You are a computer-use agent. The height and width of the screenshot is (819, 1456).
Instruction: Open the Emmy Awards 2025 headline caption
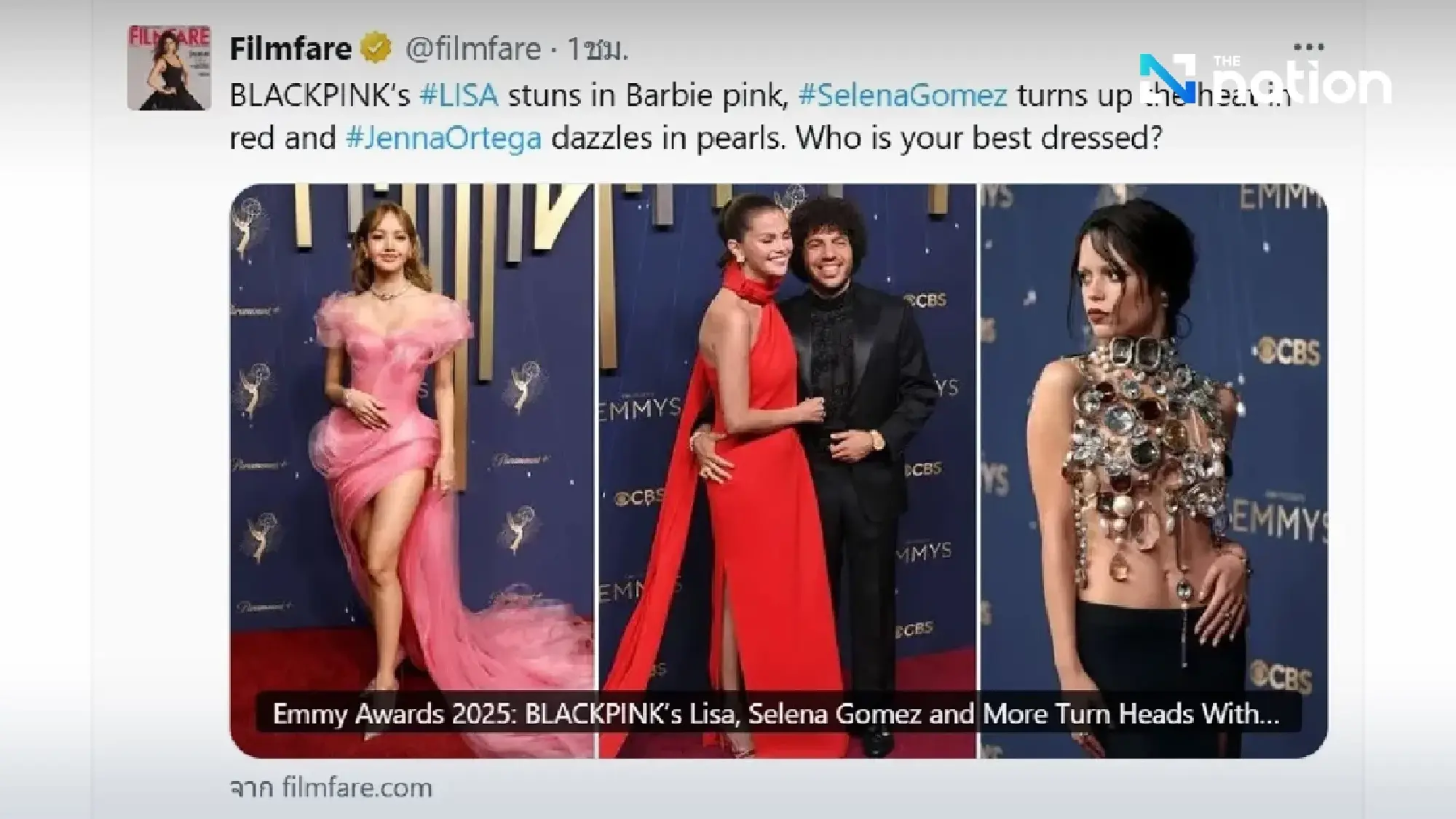click(x=776, y=713)
